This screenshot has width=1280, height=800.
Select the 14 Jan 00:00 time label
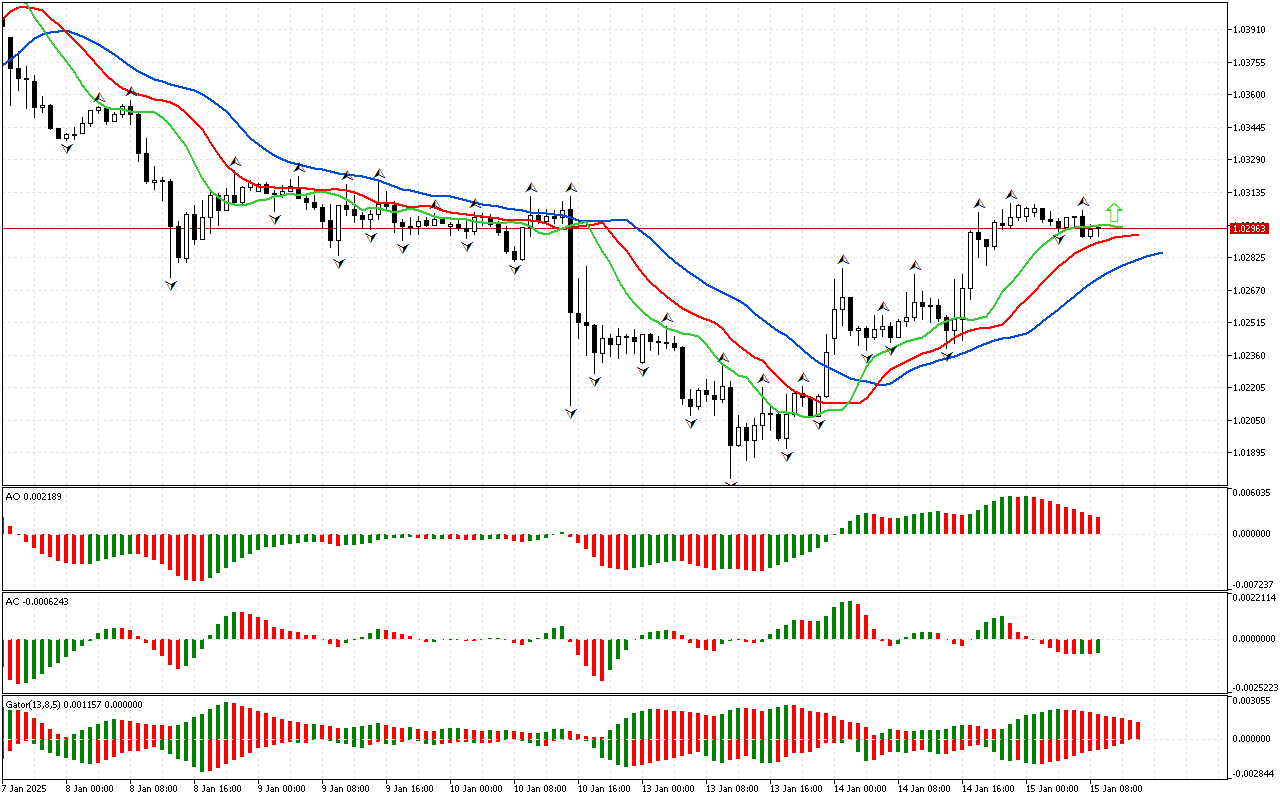860,788
